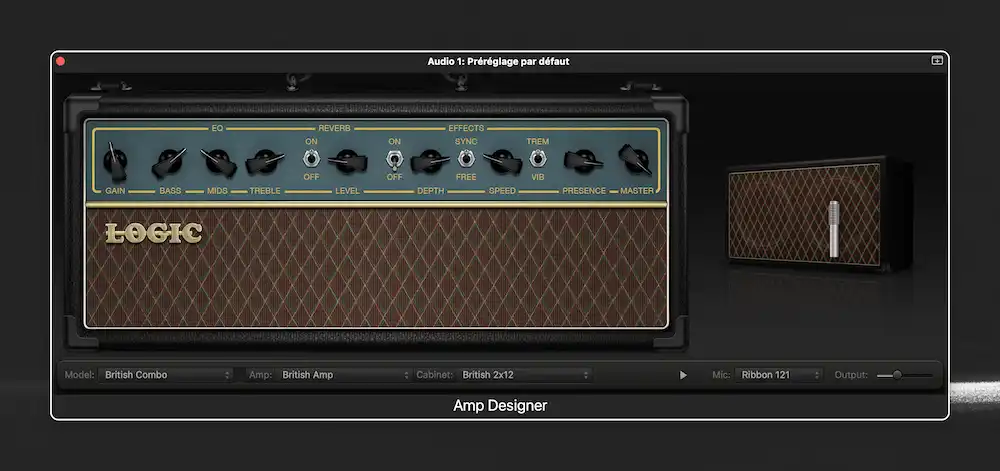Click the microphone on the cabinet

[834, 229]
